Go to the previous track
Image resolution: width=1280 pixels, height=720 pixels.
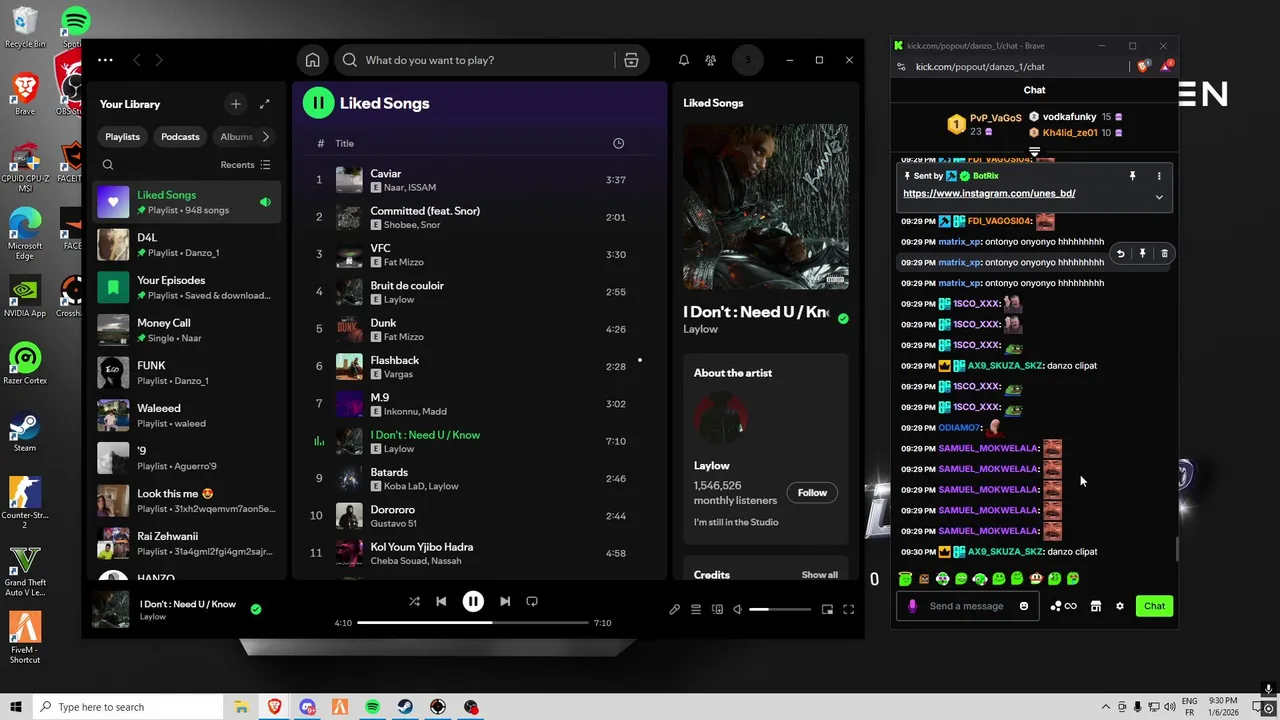(x=441, y=601)
